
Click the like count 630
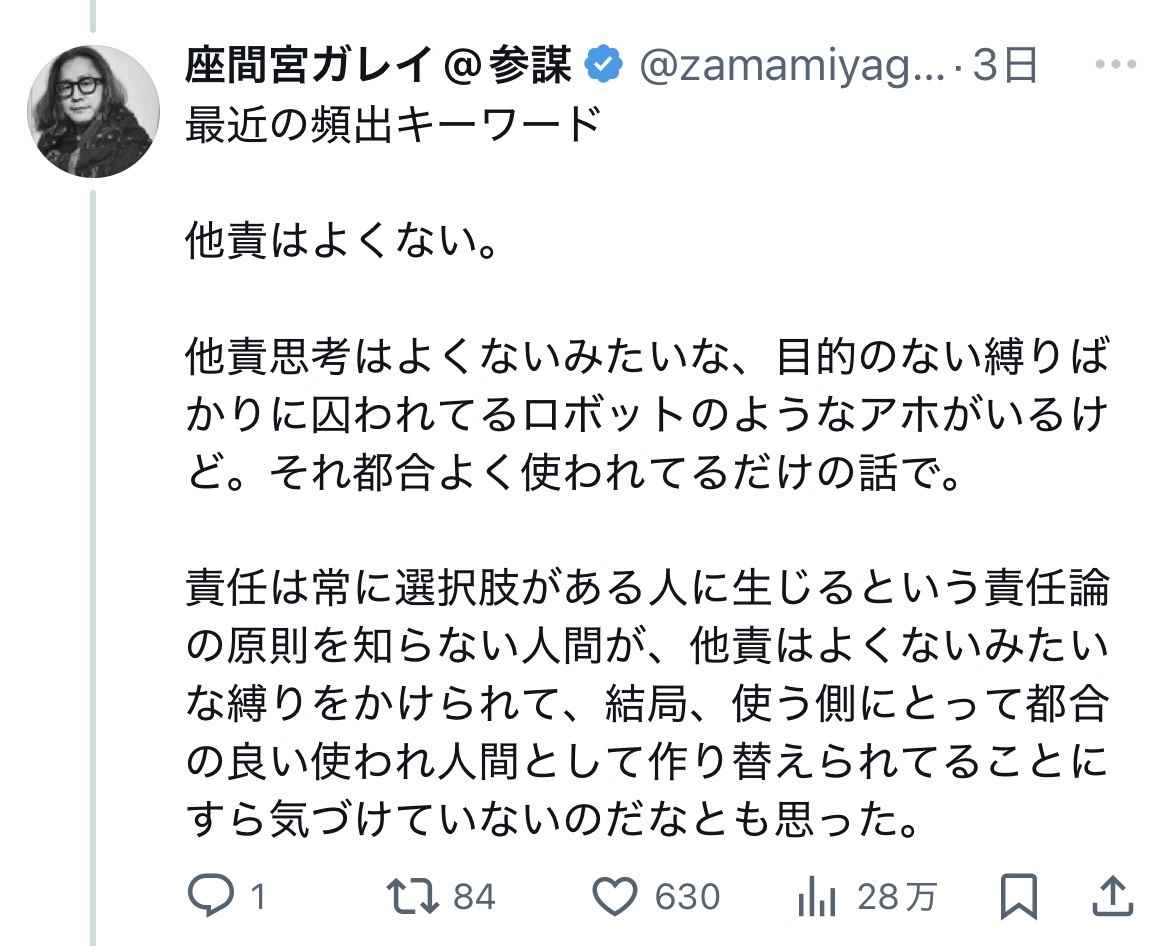[x=687, y=897]
